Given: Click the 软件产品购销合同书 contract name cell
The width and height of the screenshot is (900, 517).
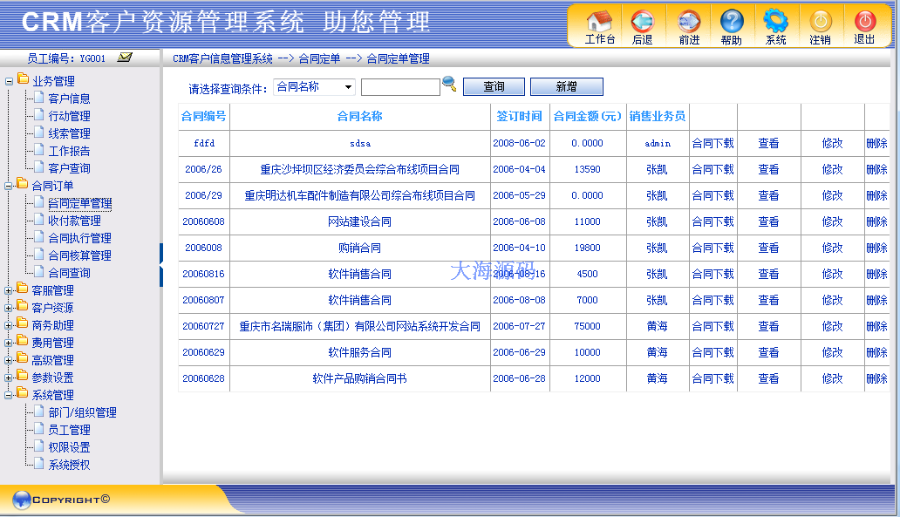Looking at the screenshot, I should point(360,379).
